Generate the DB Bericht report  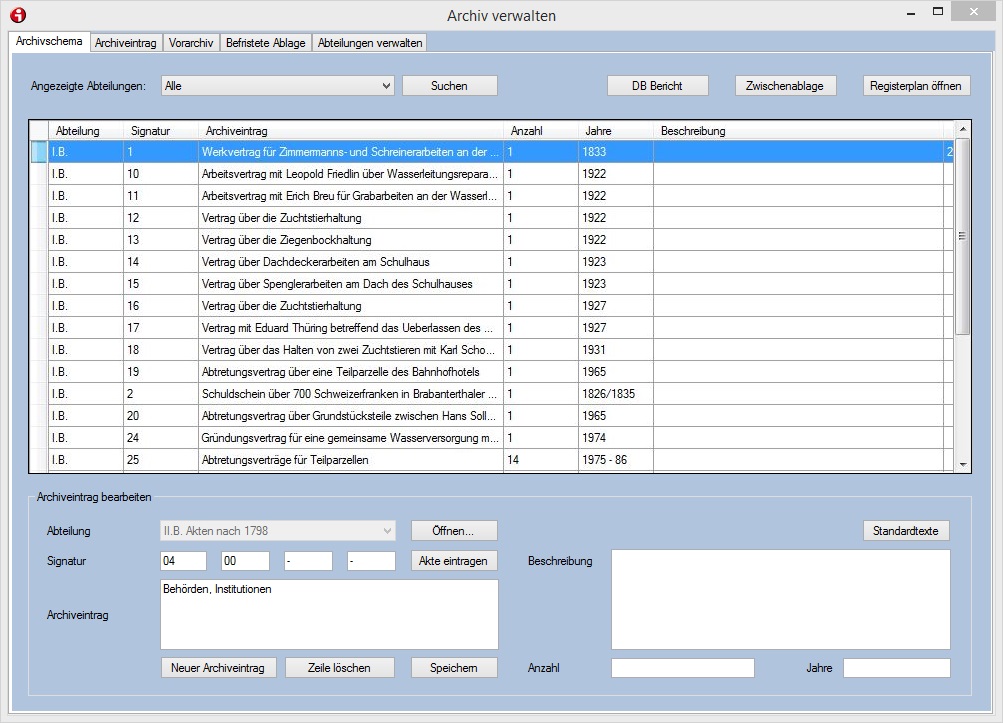657,86
